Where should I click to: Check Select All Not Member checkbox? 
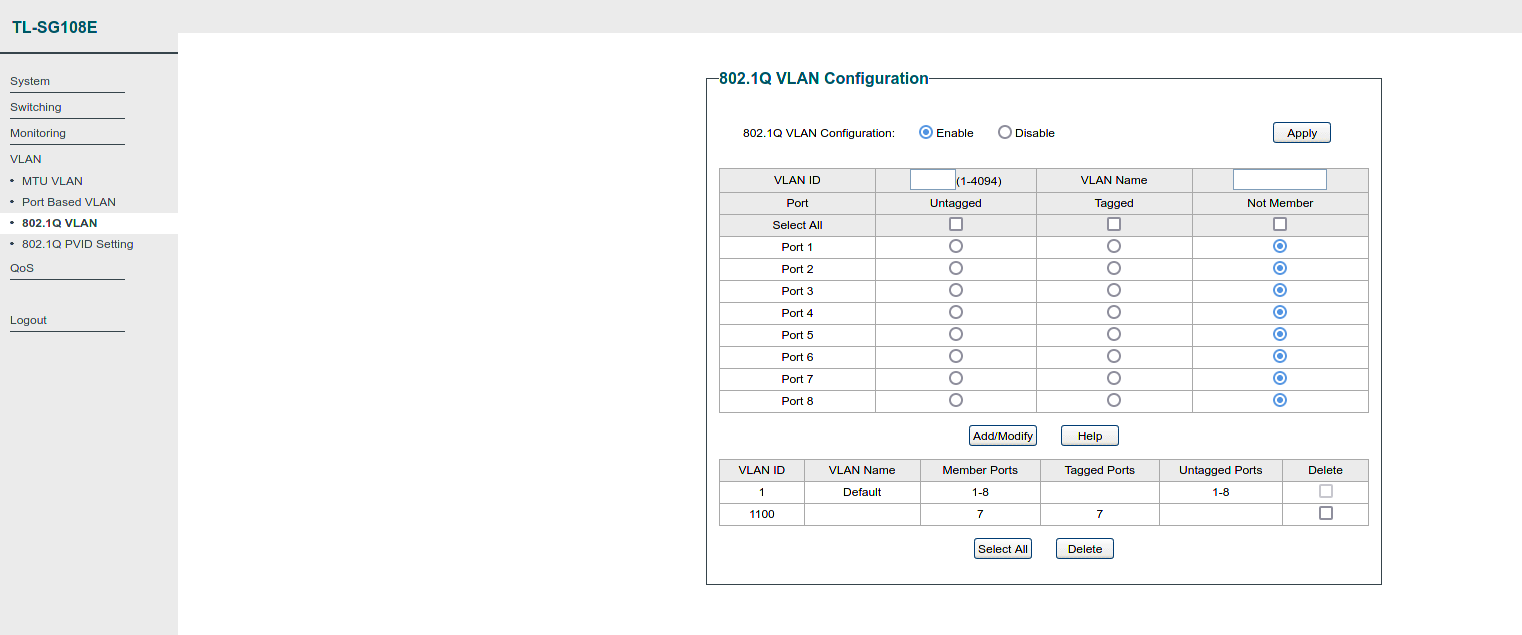pyautogui.click(x=1280, y=225)
